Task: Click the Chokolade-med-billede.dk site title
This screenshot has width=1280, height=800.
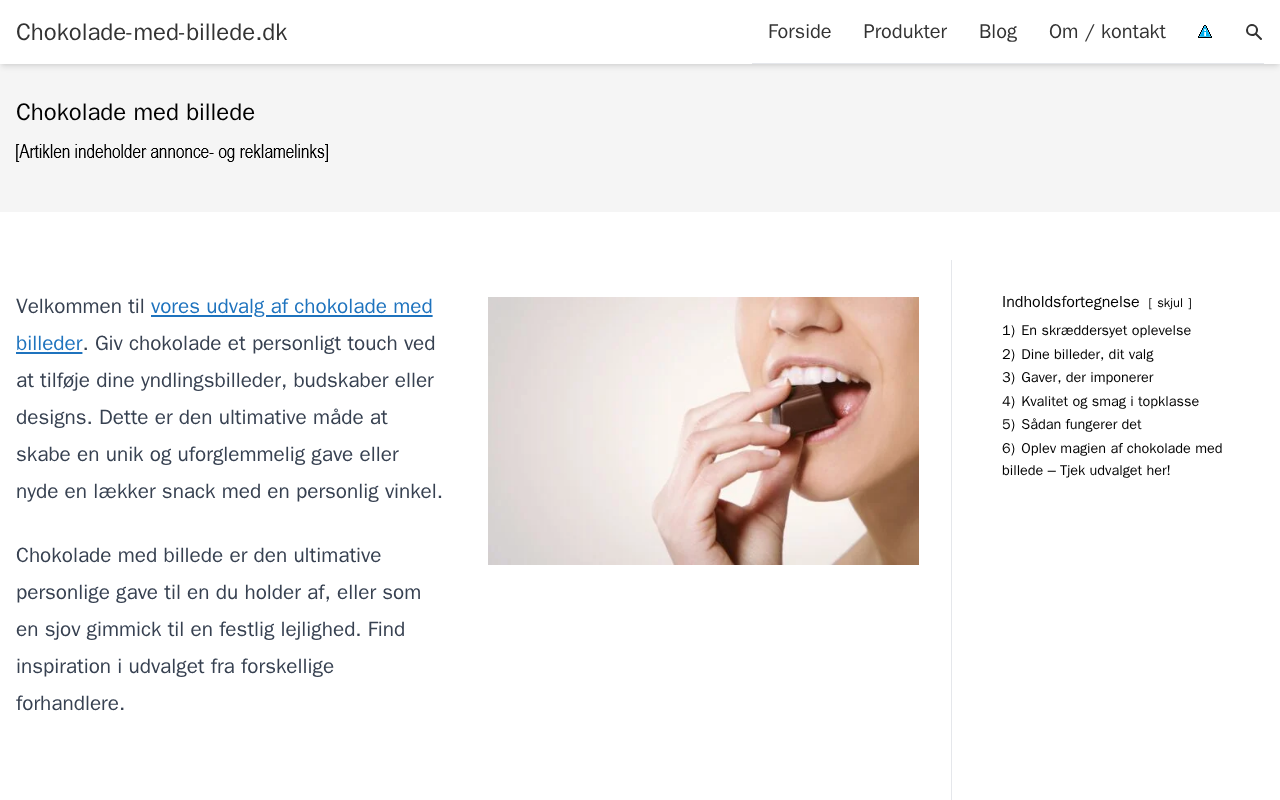Action: pyautogui.click(x=152, y=32)
